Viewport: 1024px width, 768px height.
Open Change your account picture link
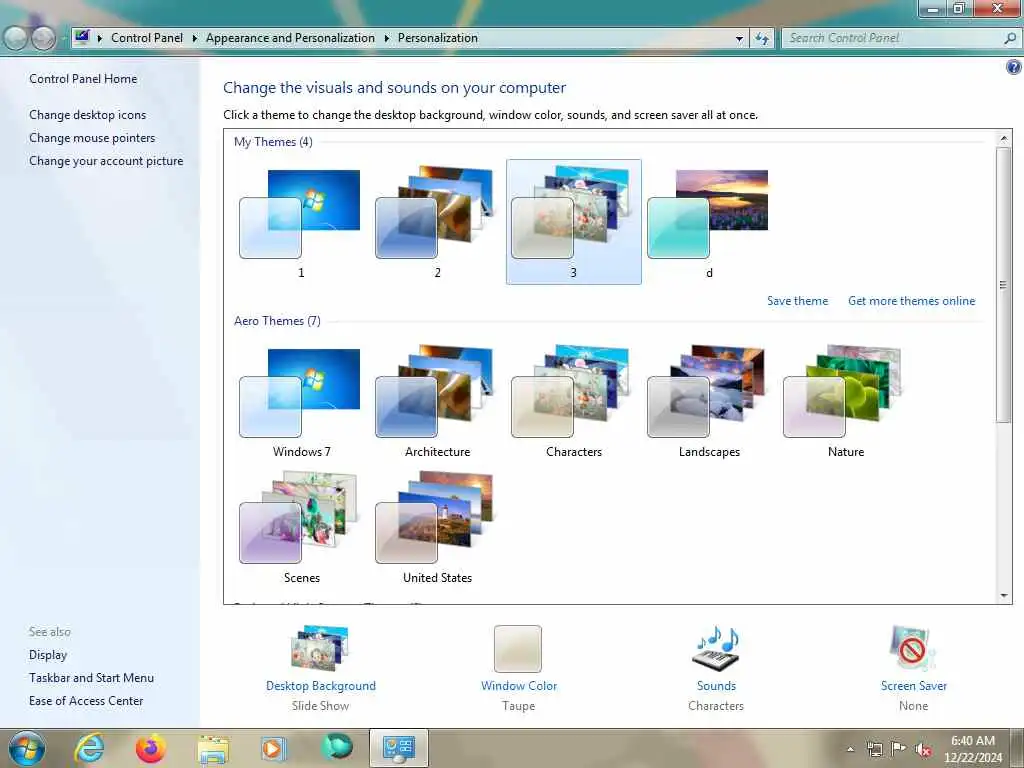(106, 161)
